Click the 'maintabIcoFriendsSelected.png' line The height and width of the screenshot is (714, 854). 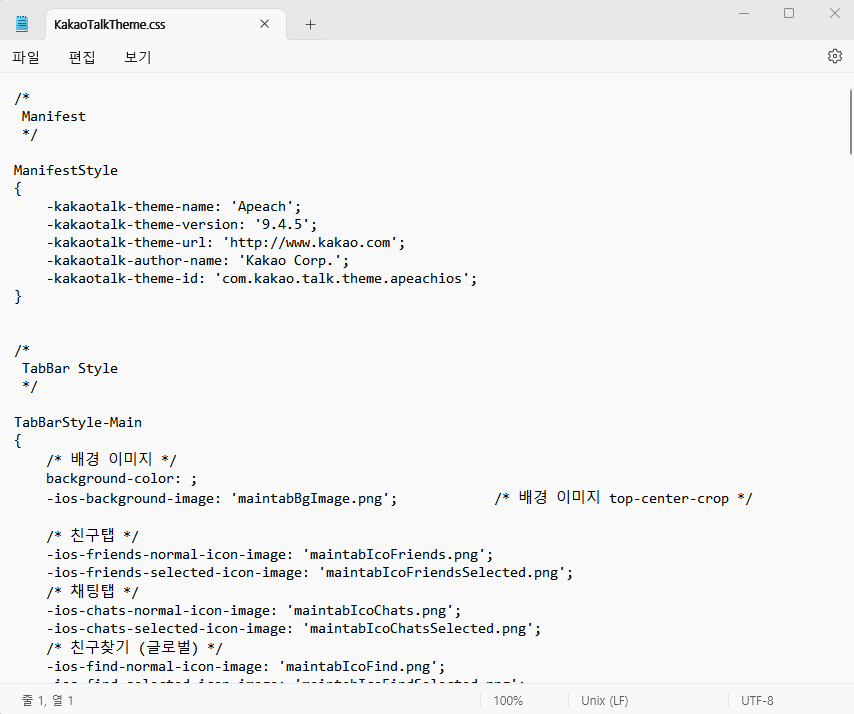click(310, 572)
